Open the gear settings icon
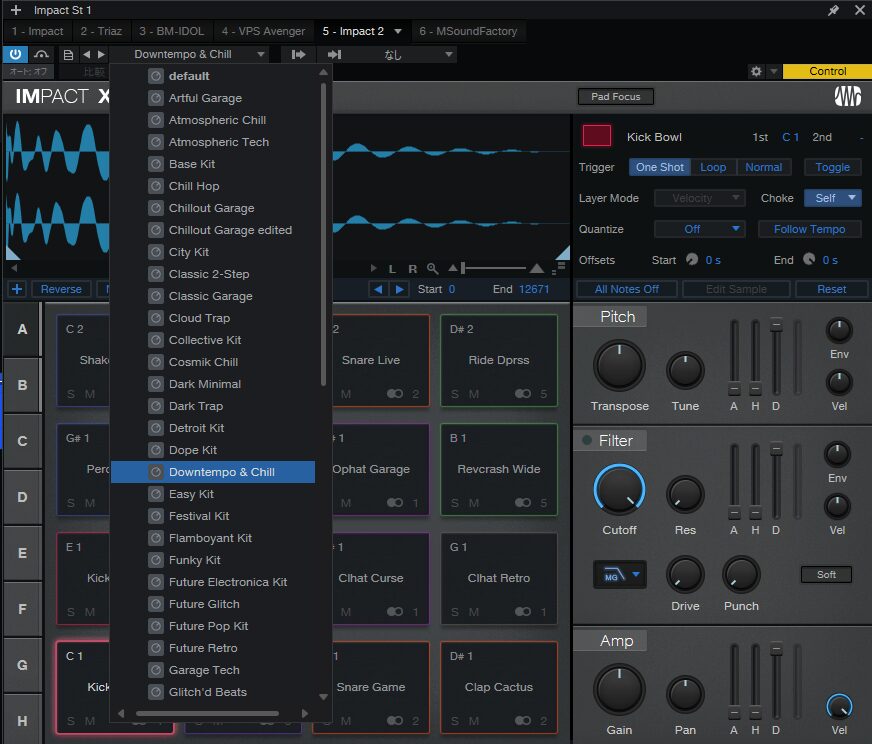This screenshot has height=744, width=872. coord(756,71)
